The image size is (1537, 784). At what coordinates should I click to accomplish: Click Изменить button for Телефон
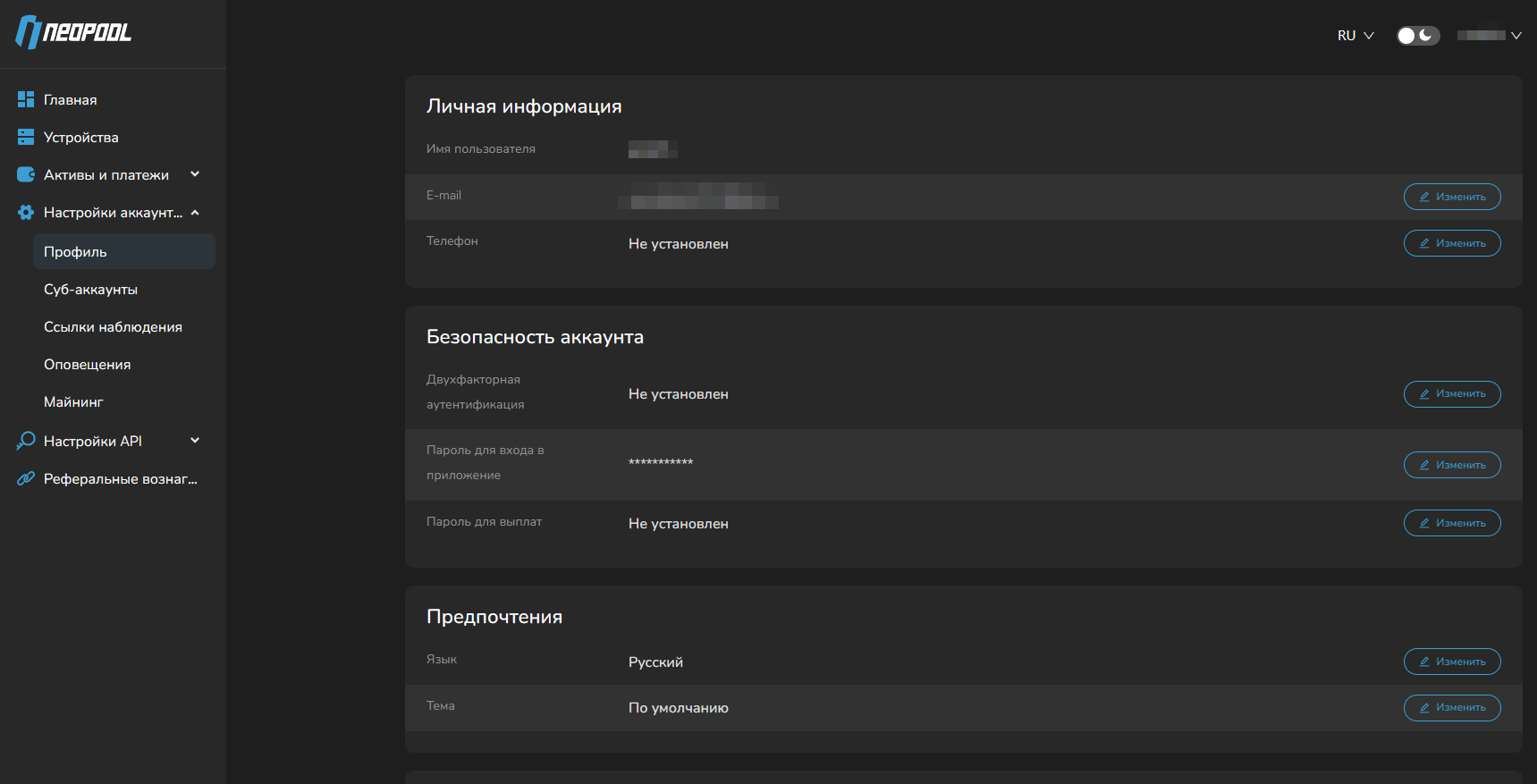[1452, 243]
